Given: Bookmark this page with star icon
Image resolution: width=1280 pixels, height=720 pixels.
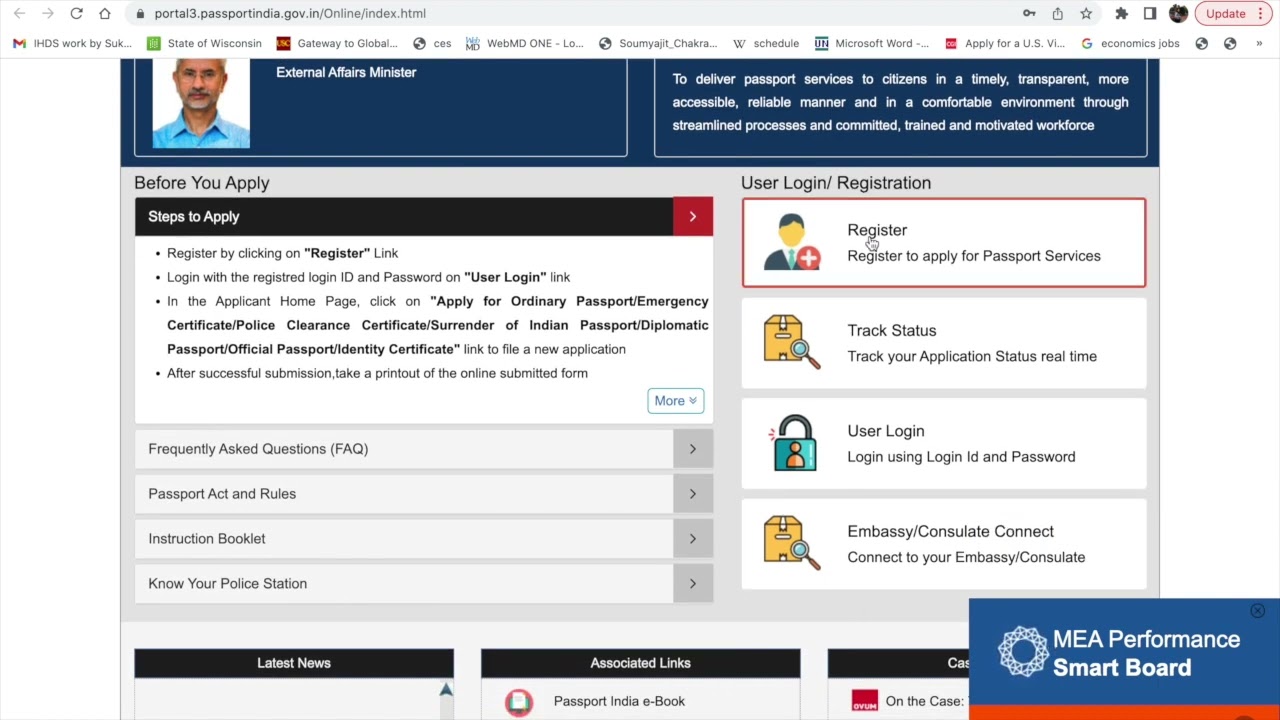Looking at the screenshot, I should coord(1086,13).
